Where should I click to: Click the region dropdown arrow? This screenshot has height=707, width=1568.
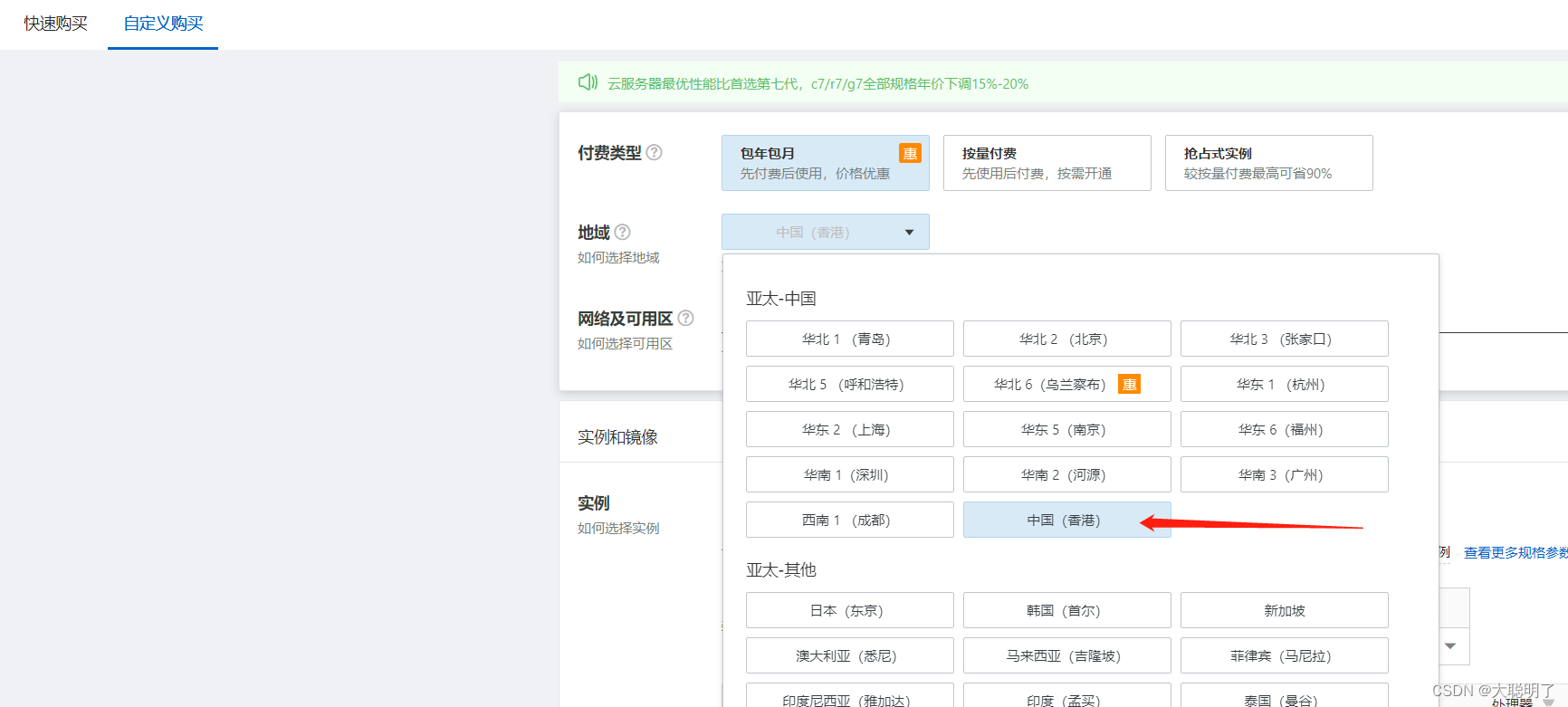pos(909,233)
